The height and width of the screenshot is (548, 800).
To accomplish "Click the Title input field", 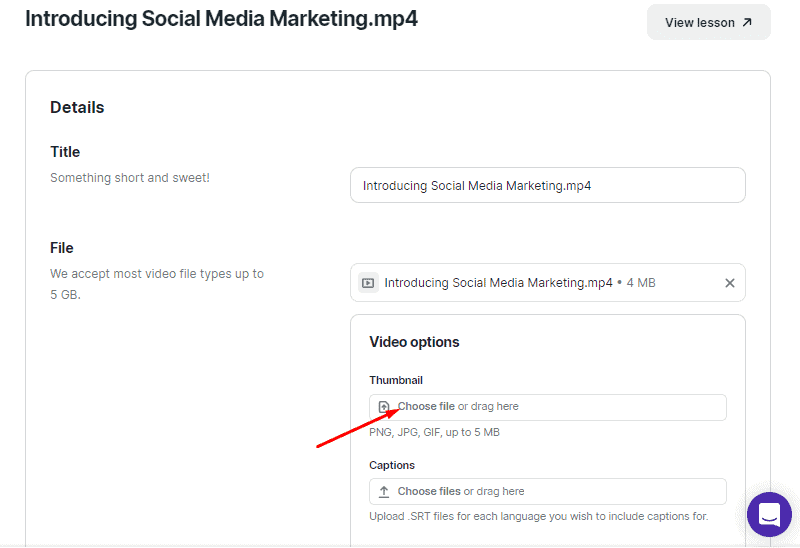I will click(547, 185).
